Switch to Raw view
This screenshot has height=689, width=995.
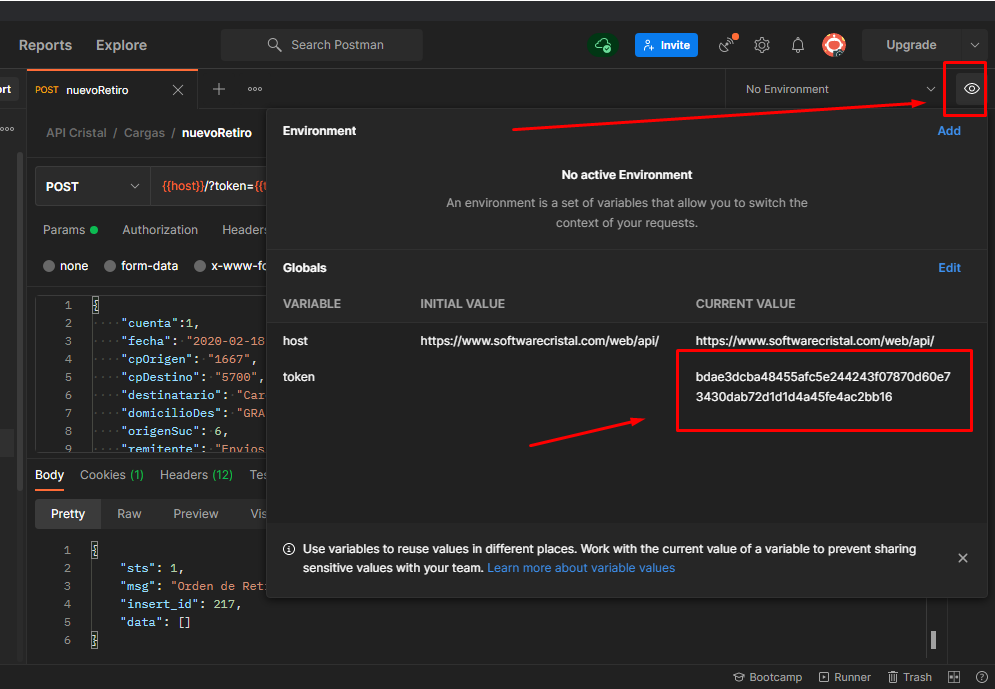coord(129,514)
